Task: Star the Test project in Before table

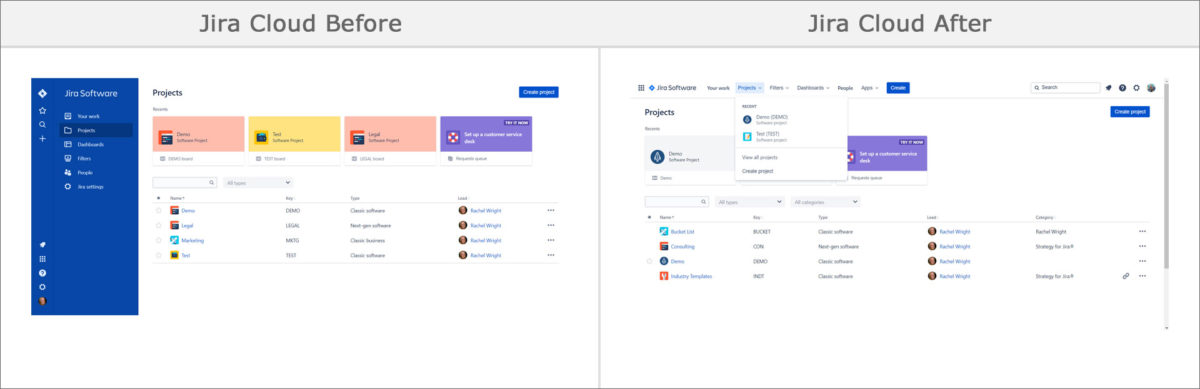Action: [x=158, y=255]
